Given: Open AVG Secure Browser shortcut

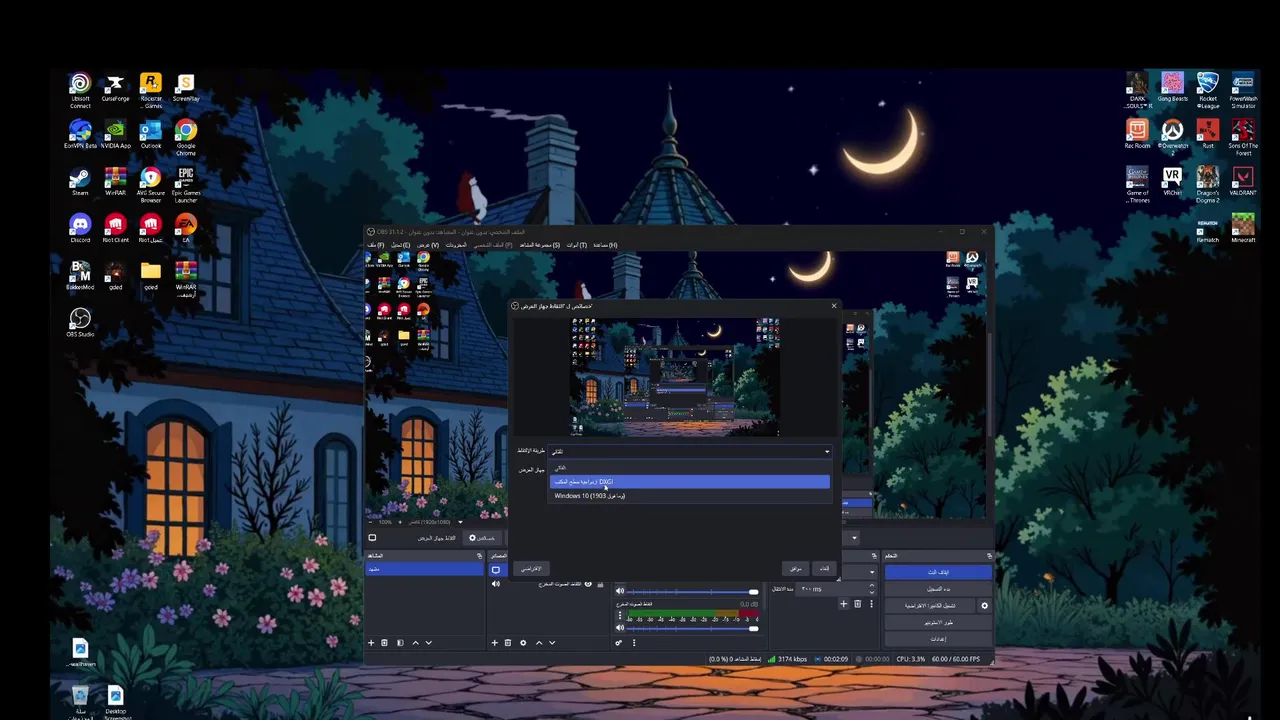Looking at the screenshot, I should coord(151,184).
